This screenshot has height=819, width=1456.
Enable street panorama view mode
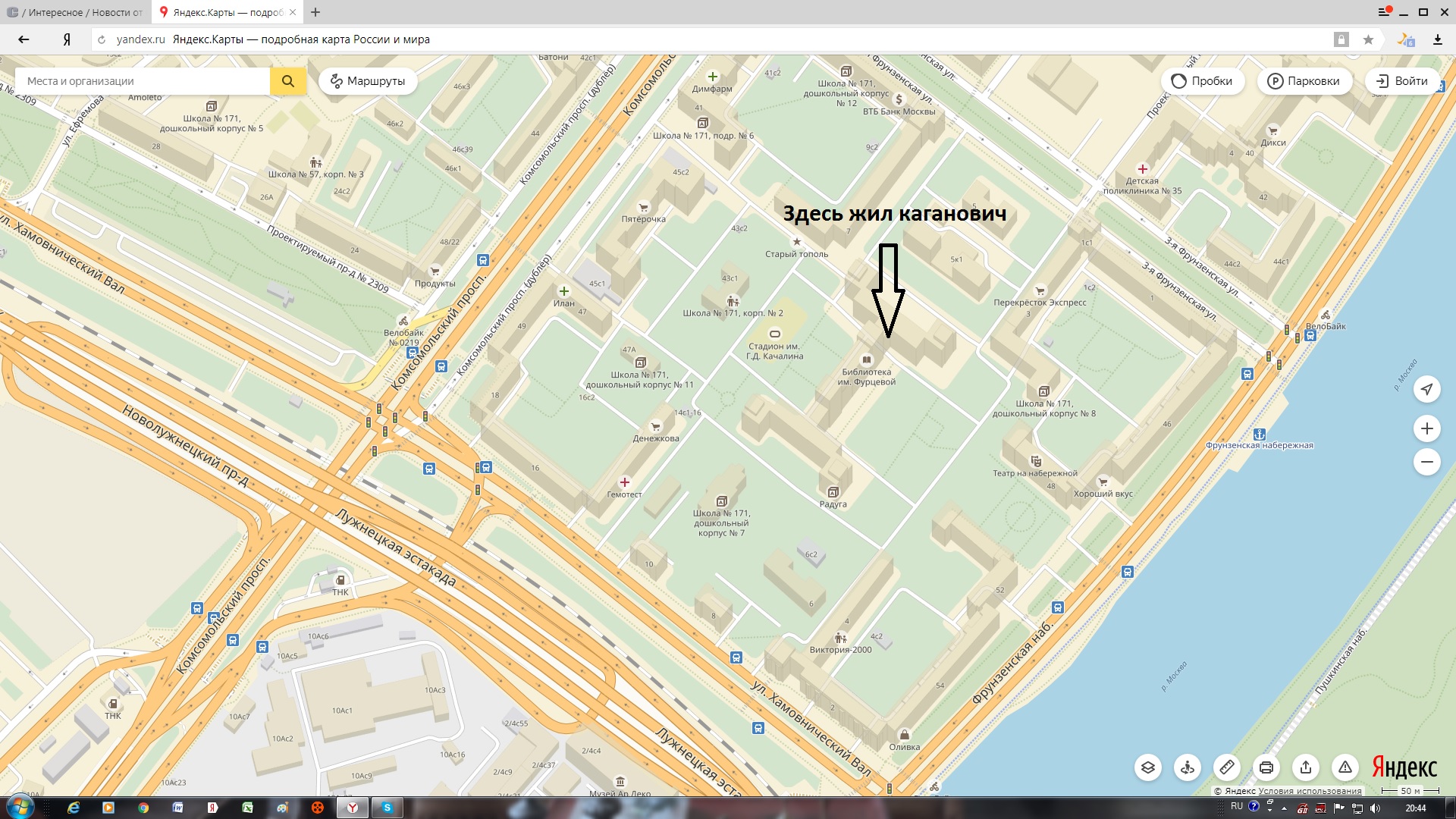click(x=1188, y=767)
